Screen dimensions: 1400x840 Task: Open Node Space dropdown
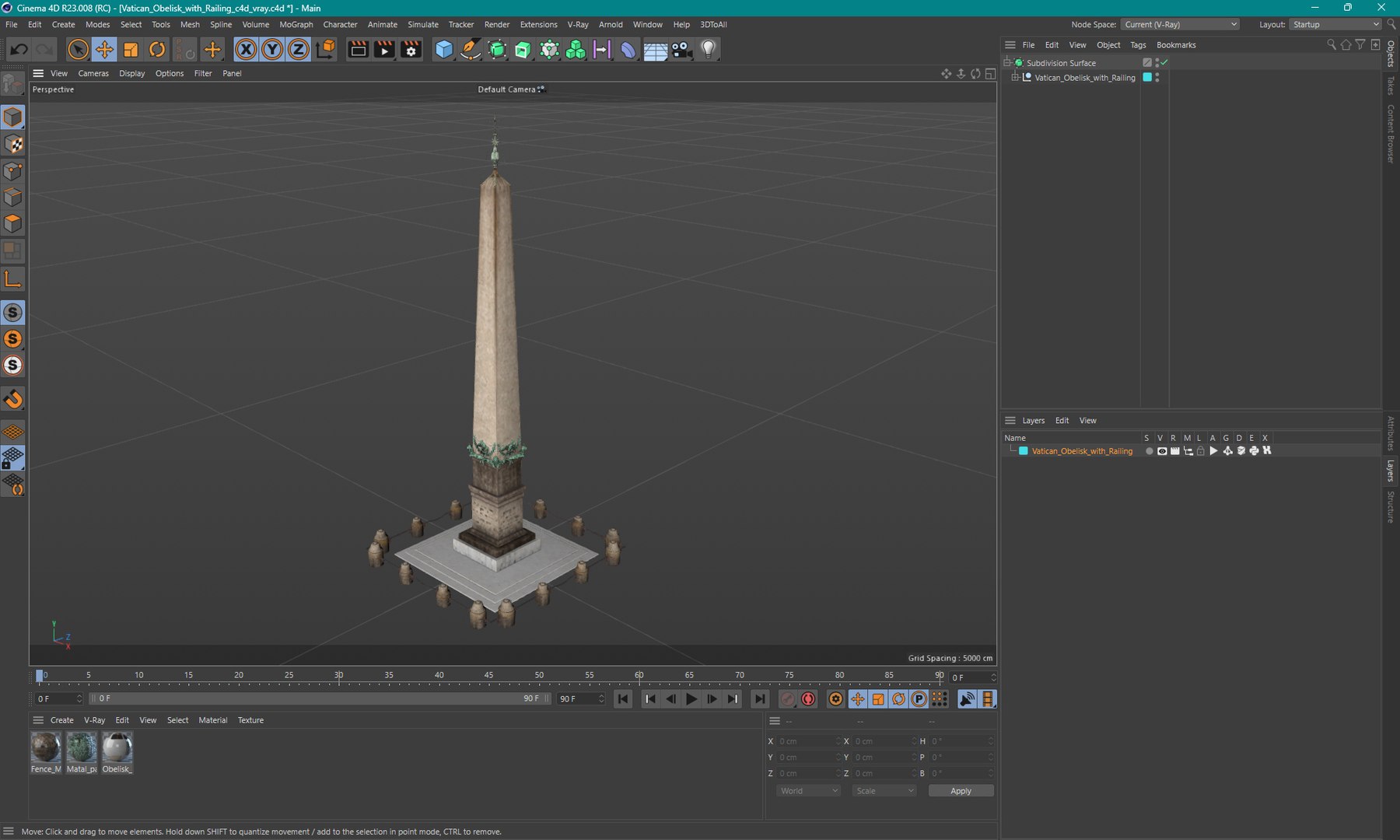[1180, 25]
